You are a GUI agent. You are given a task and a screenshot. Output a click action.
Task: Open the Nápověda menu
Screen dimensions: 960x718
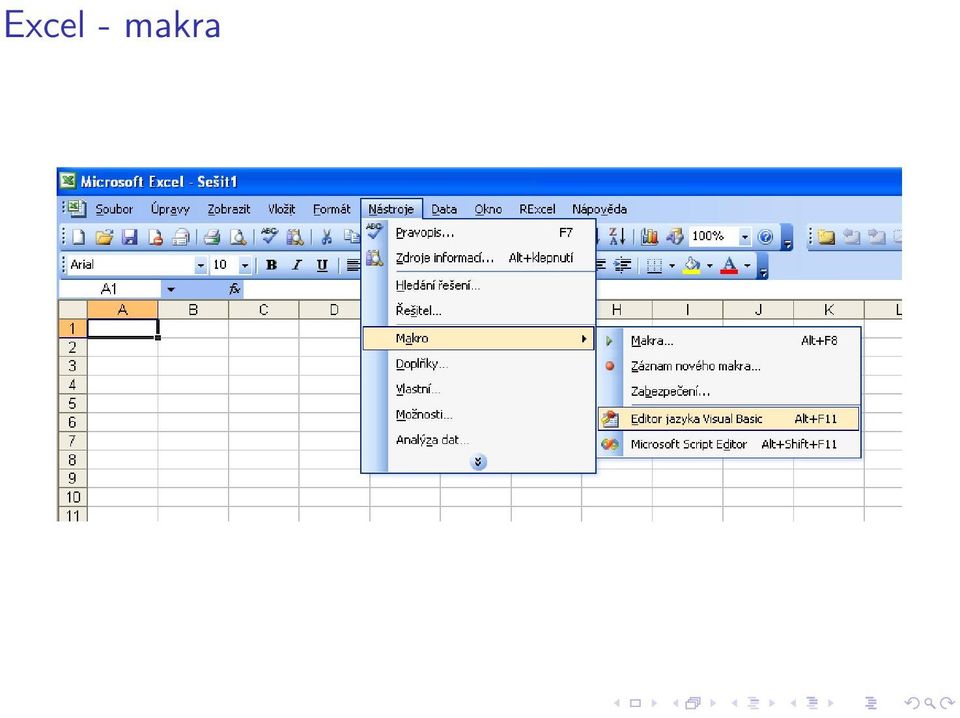599,209
